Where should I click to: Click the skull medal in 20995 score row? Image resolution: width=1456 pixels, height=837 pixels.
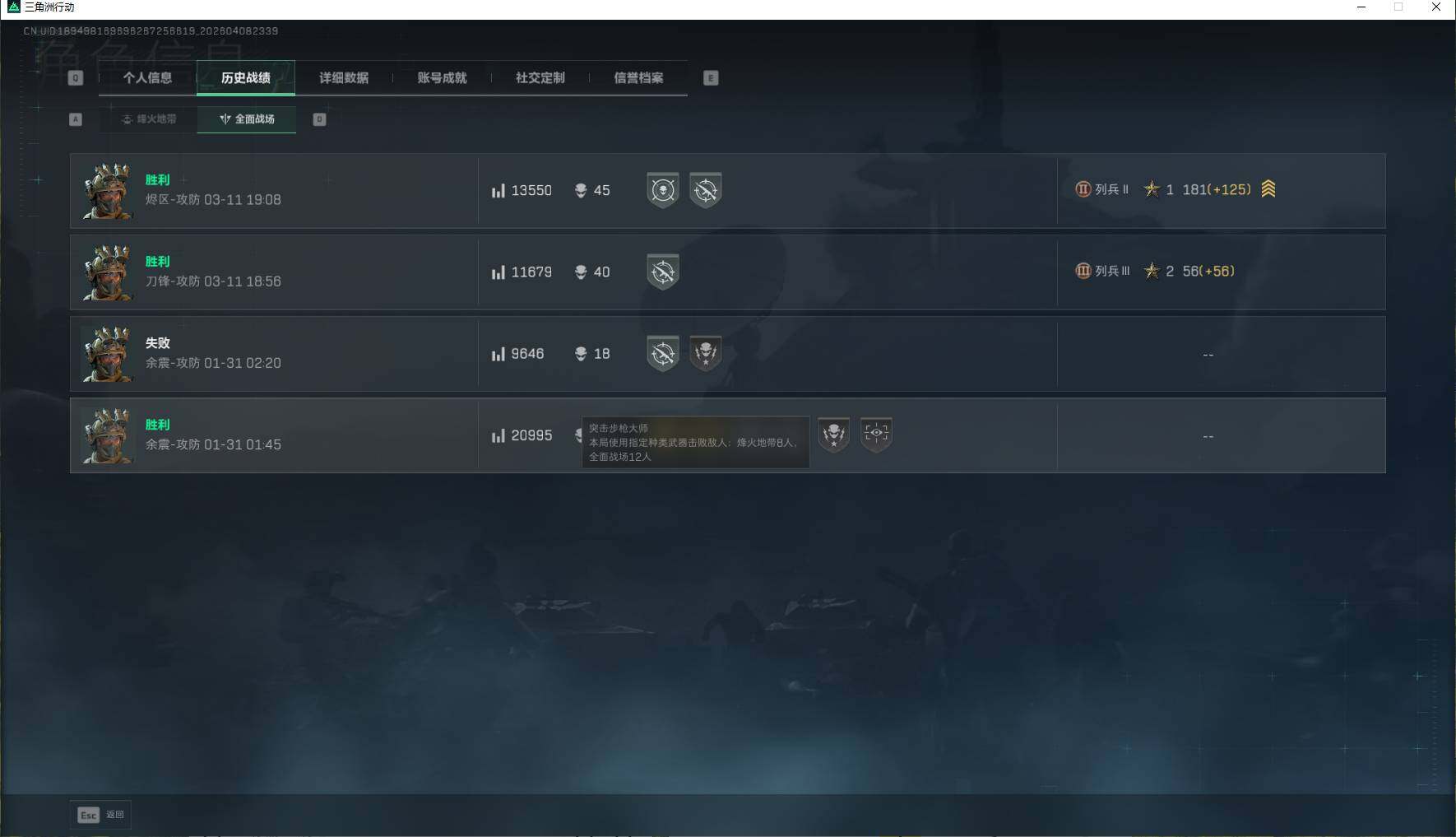coord(833,435)
